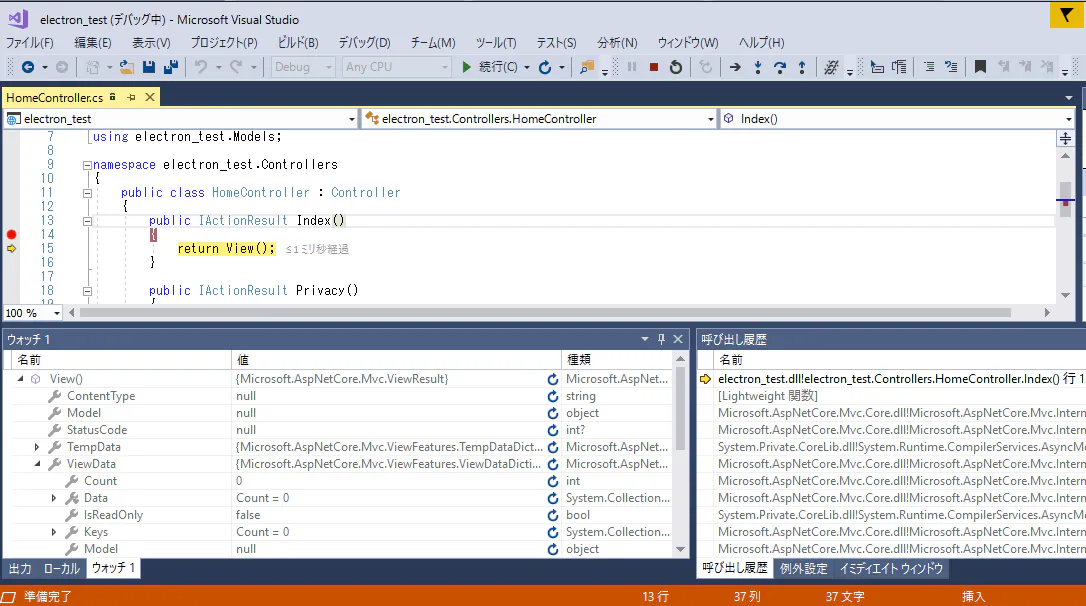Open the ウォッチ 1 window options dropdown

tap(645, 339)
